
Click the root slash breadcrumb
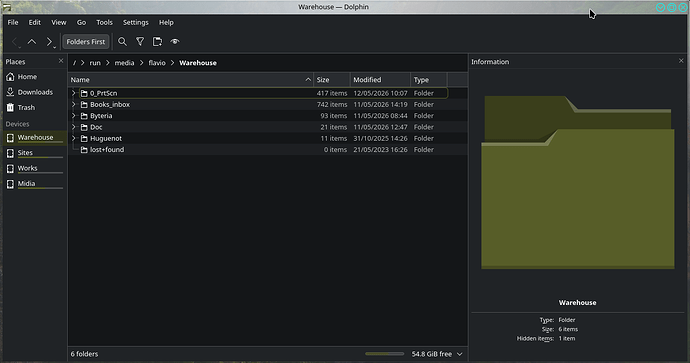click(74, 63)
